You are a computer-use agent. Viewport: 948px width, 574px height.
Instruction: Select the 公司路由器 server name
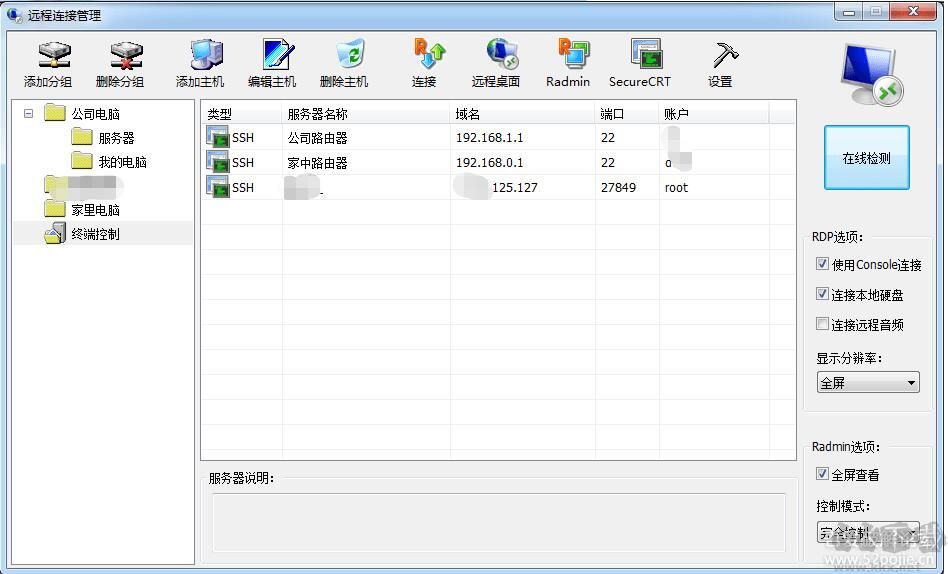pyautogui.click(x=317, y=138)
